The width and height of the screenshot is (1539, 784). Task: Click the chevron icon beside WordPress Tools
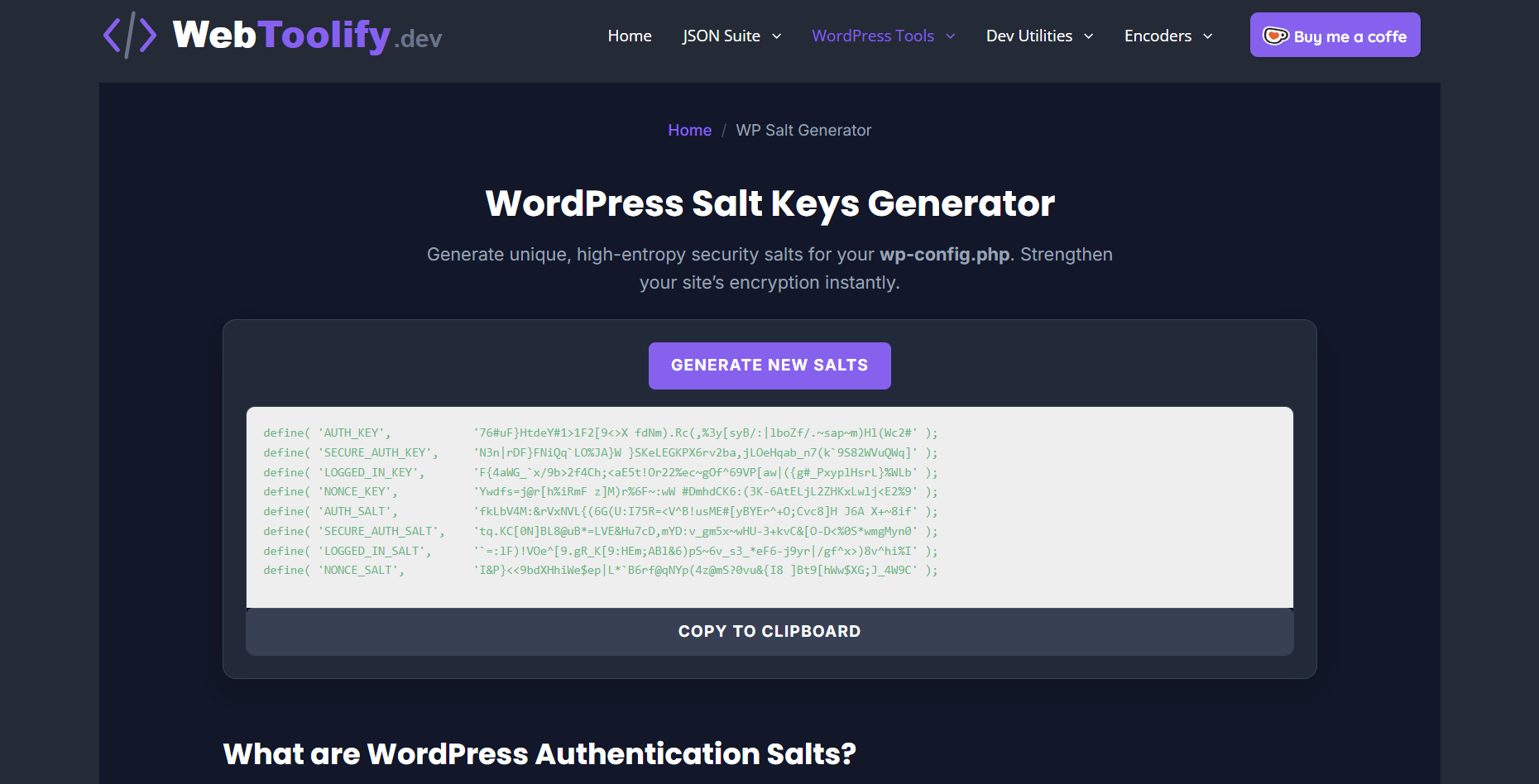coord(949,36)
